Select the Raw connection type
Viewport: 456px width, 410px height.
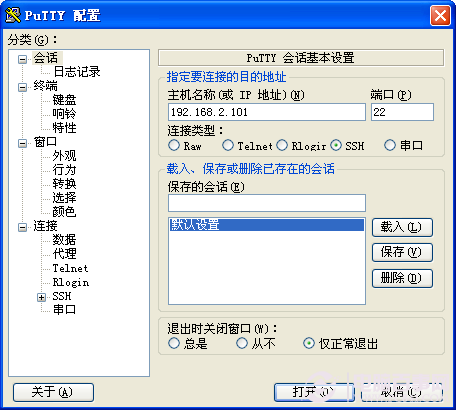coord(174,145)
